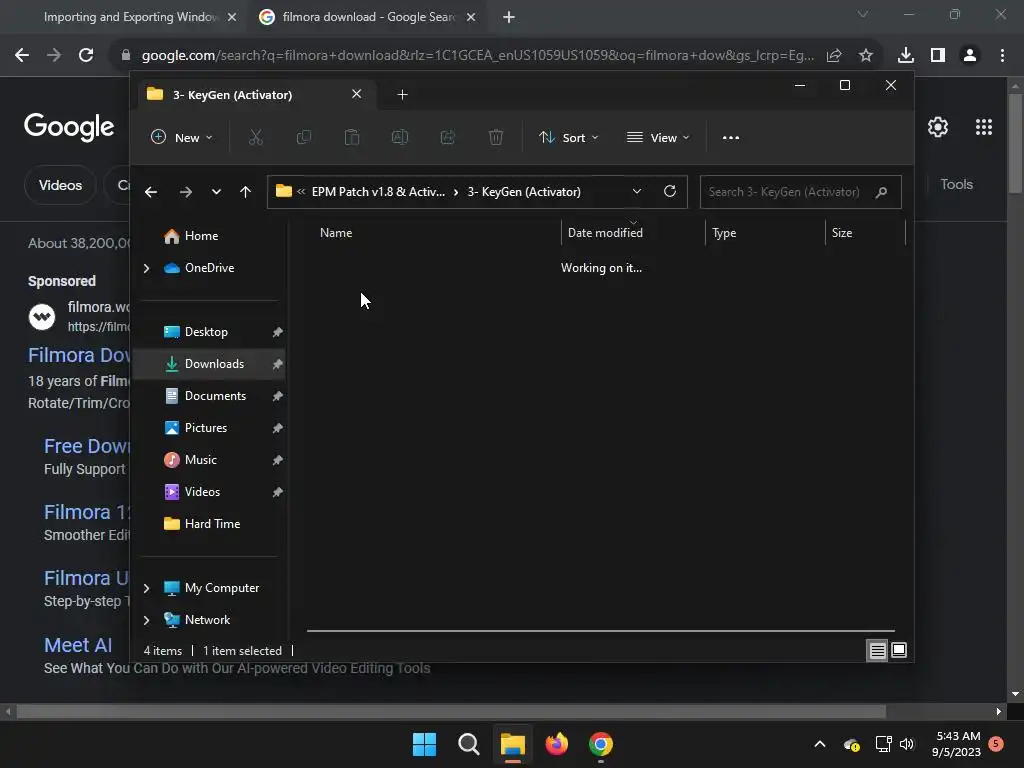
Task: Open Hard Time folder in navigation pane
Action: (210, 524)
